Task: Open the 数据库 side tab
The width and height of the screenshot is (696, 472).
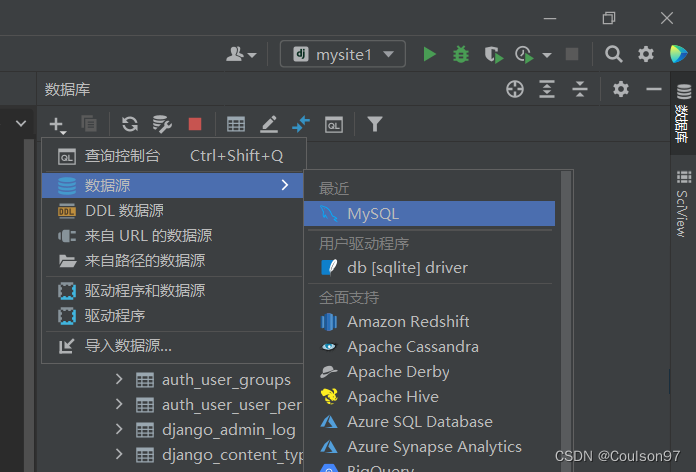Action: pos(683,113)
